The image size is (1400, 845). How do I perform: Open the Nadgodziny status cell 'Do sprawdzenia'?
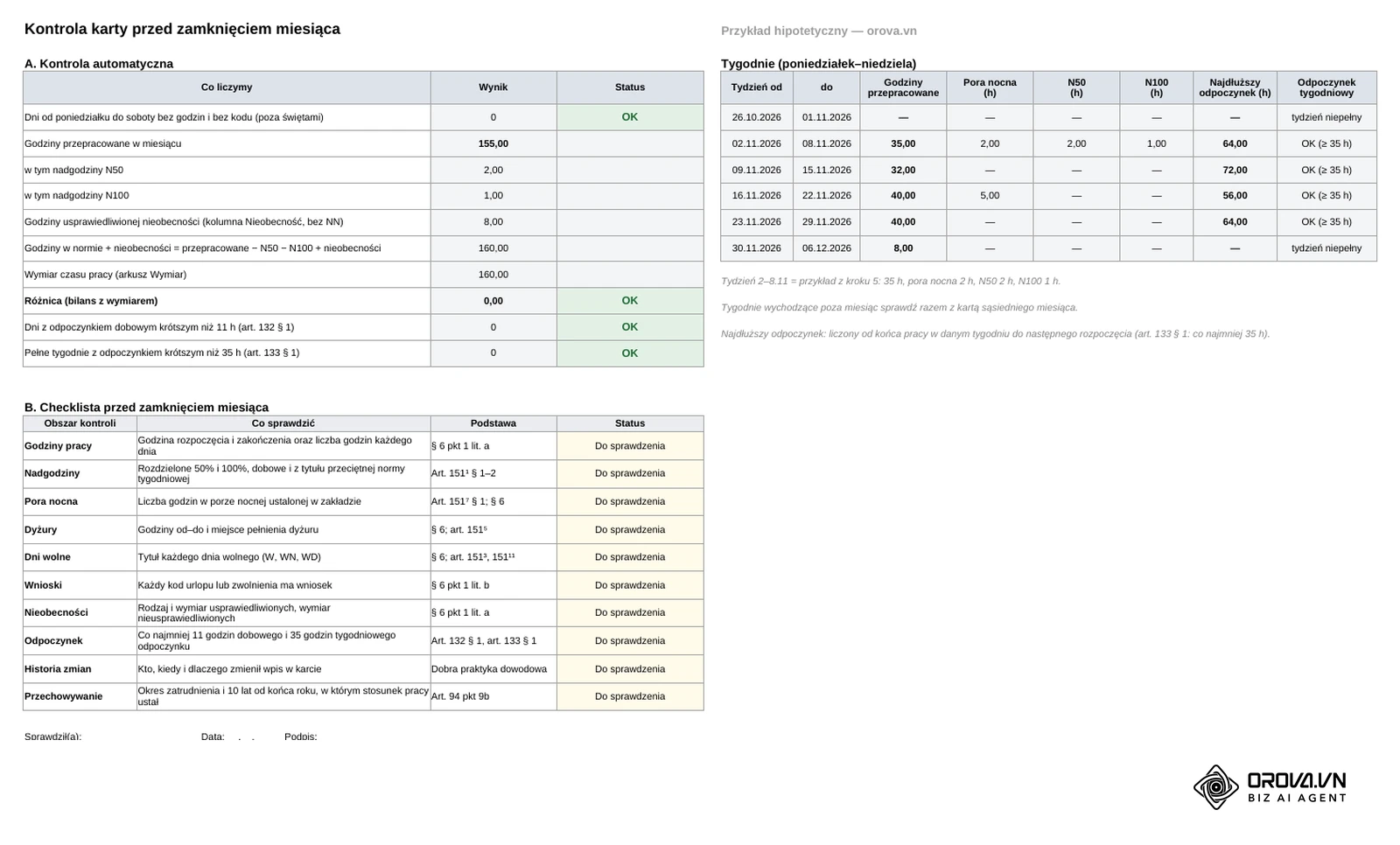(x=630, y=473)
